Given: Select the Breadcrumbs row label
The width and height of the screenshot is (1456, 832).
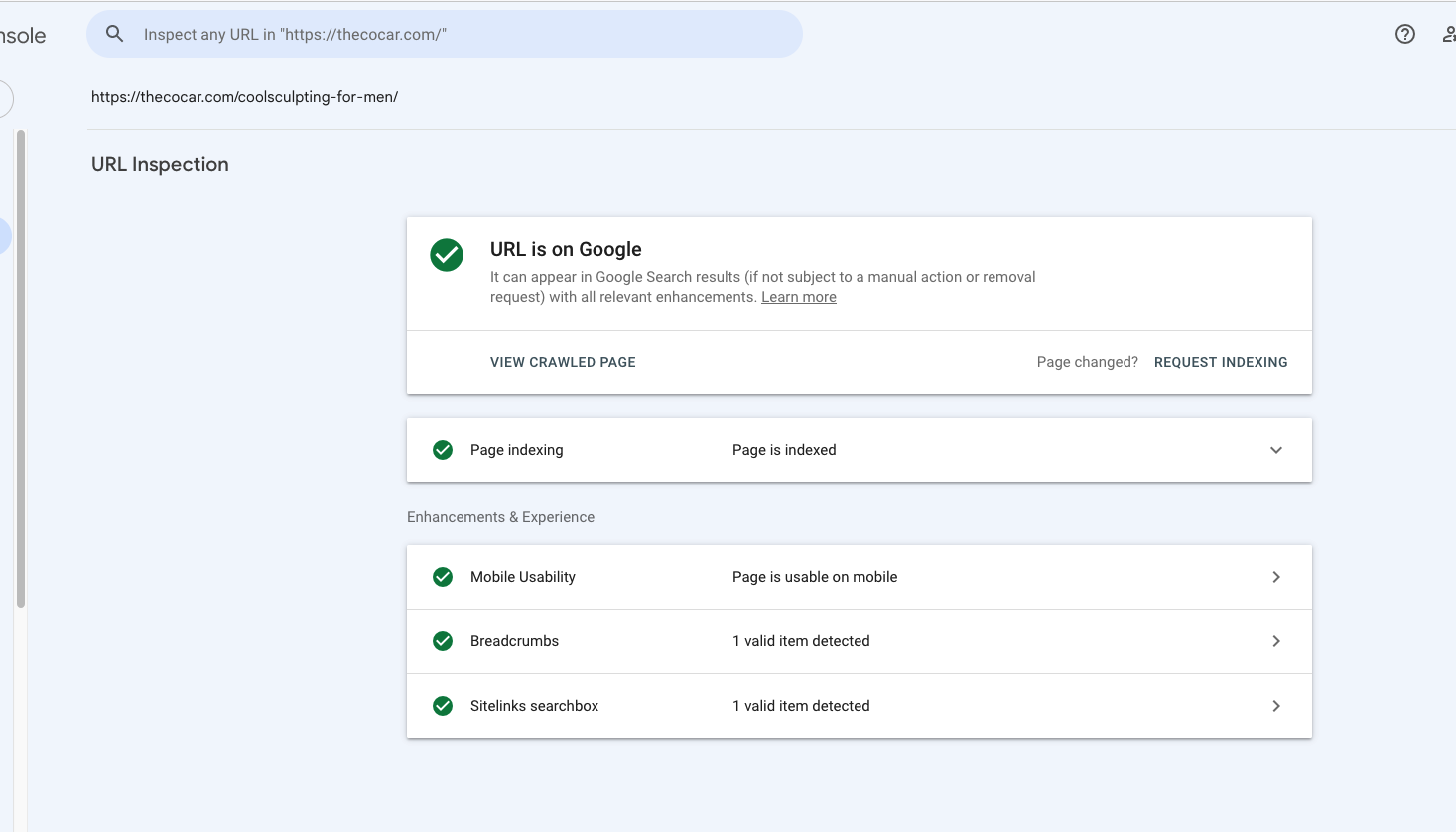Looking at the screenshot, I should (514, 641).
